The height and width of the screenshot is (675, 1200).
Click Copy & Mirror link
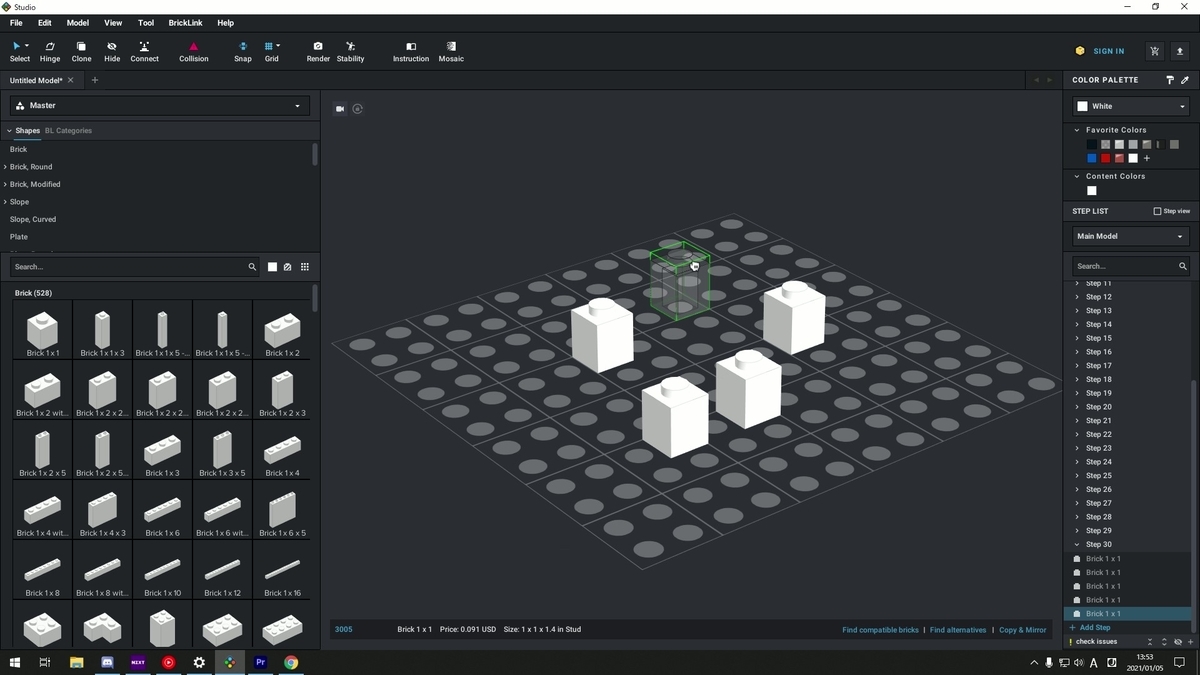1023,630
